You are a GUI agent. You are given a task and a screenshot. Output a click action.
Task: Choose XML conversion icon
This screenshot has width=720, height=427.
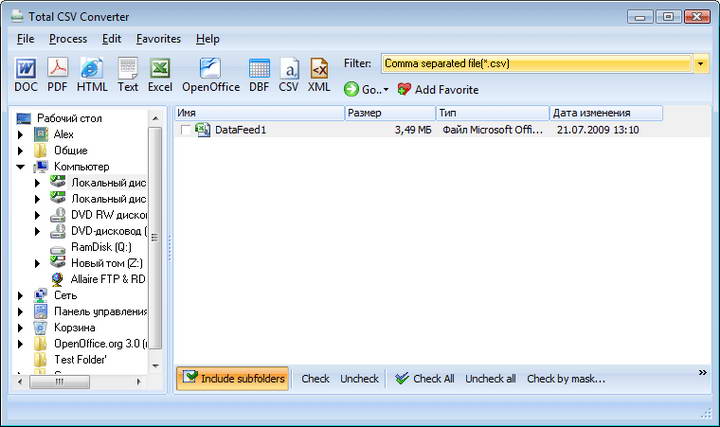[x=319, y=68]
